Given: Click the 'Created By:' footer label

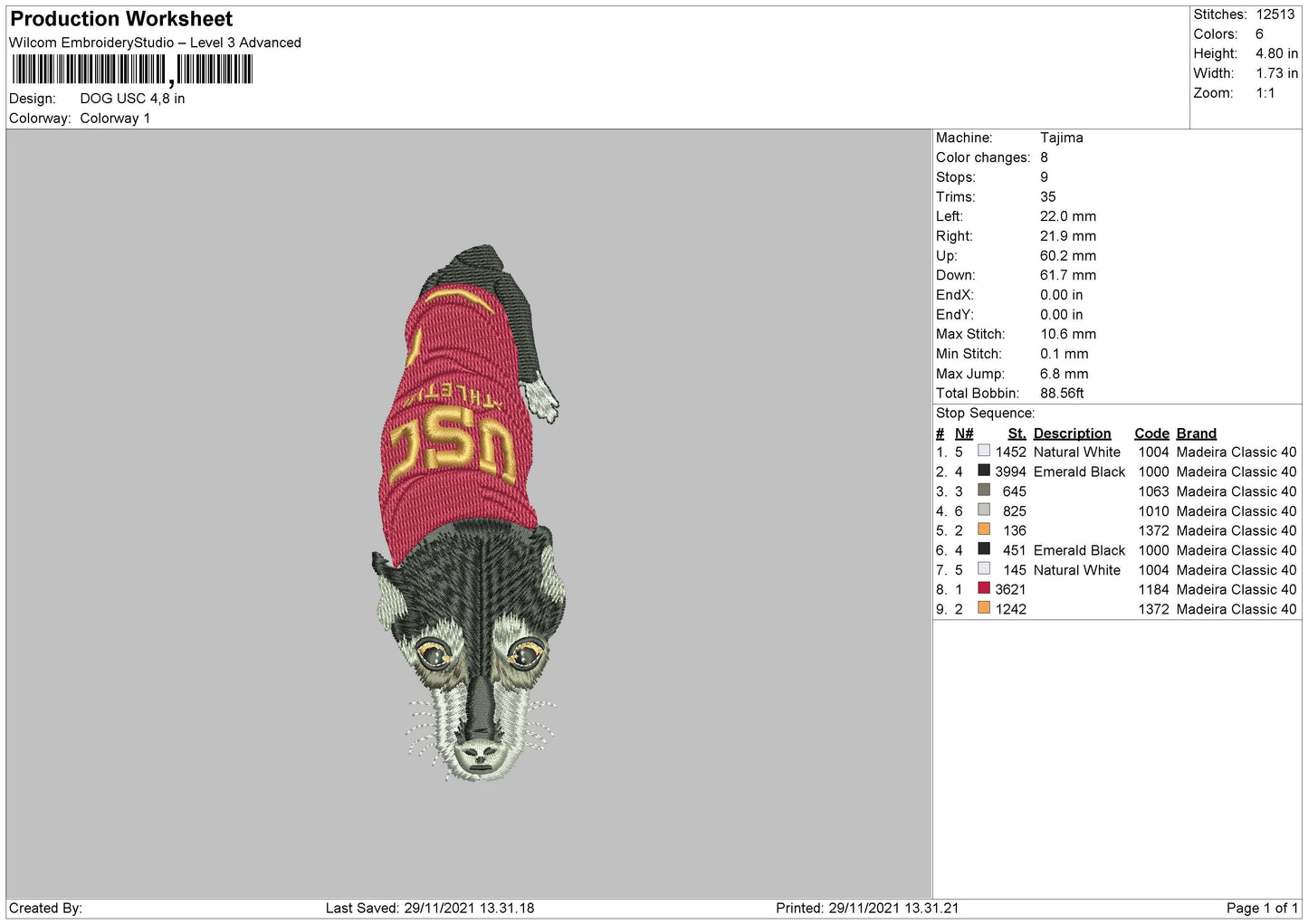Looking at the screenshot, I should pyautogui.click(x=45, y=908).
